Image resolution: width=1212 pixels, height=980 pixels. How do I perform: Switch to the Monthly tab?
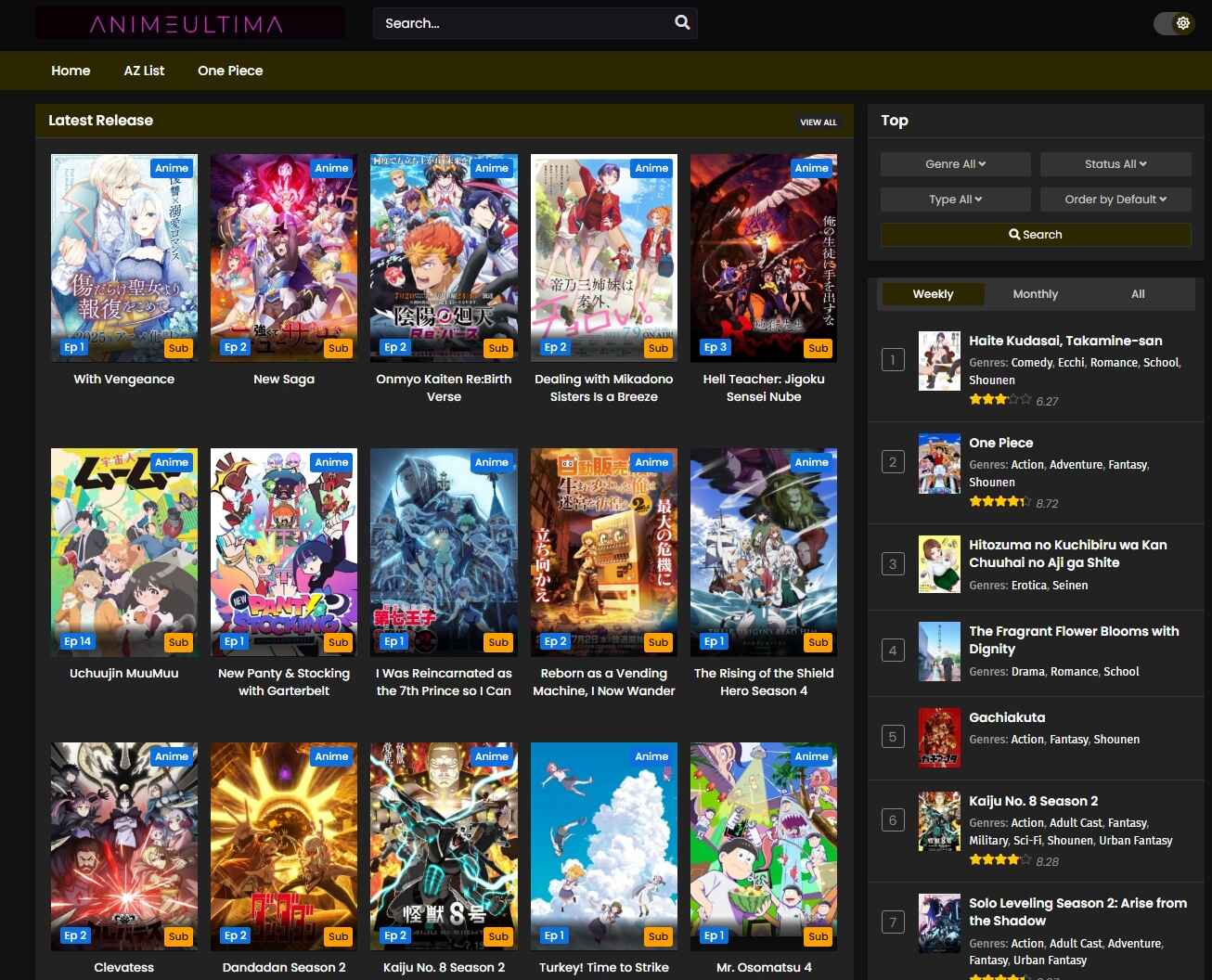pyautogui.click(x=1035, y=294)
